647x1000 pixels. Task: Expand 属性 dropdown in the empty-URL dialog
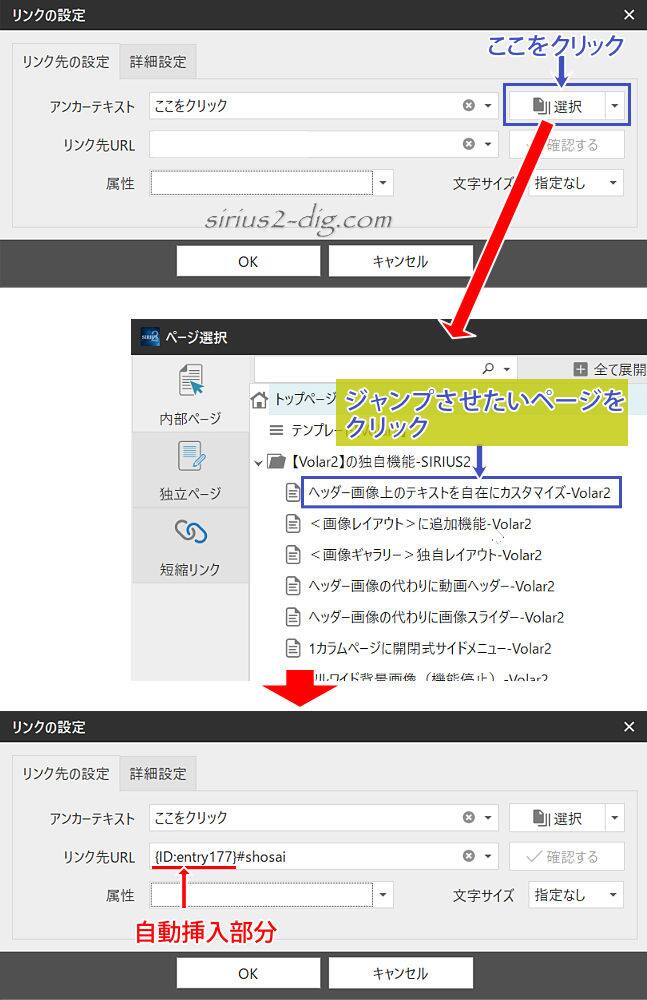(385, 184)
